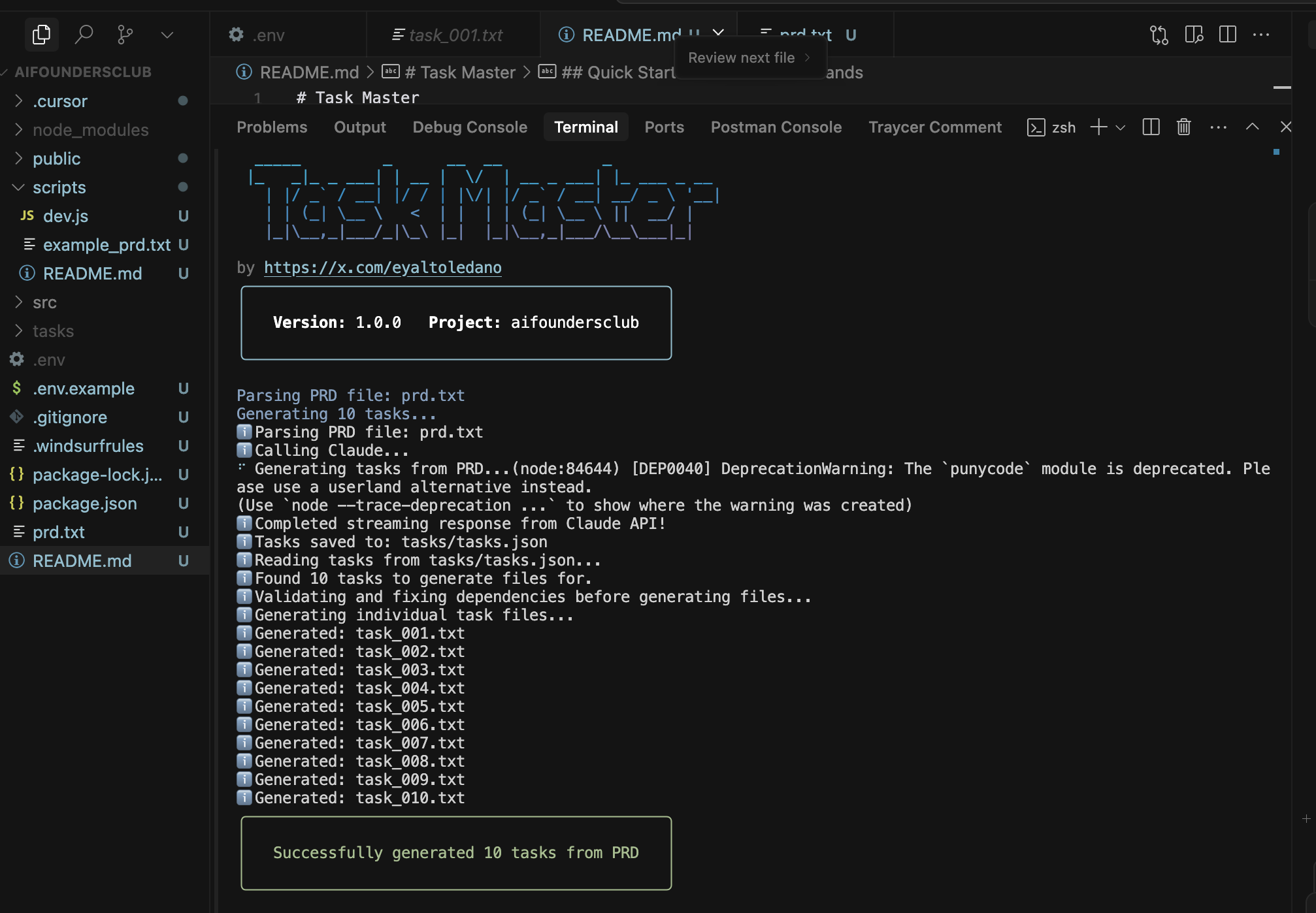Maximize panel with the chevron-up icon
Screen dimensions: 1316x913
pos(1252,127)
